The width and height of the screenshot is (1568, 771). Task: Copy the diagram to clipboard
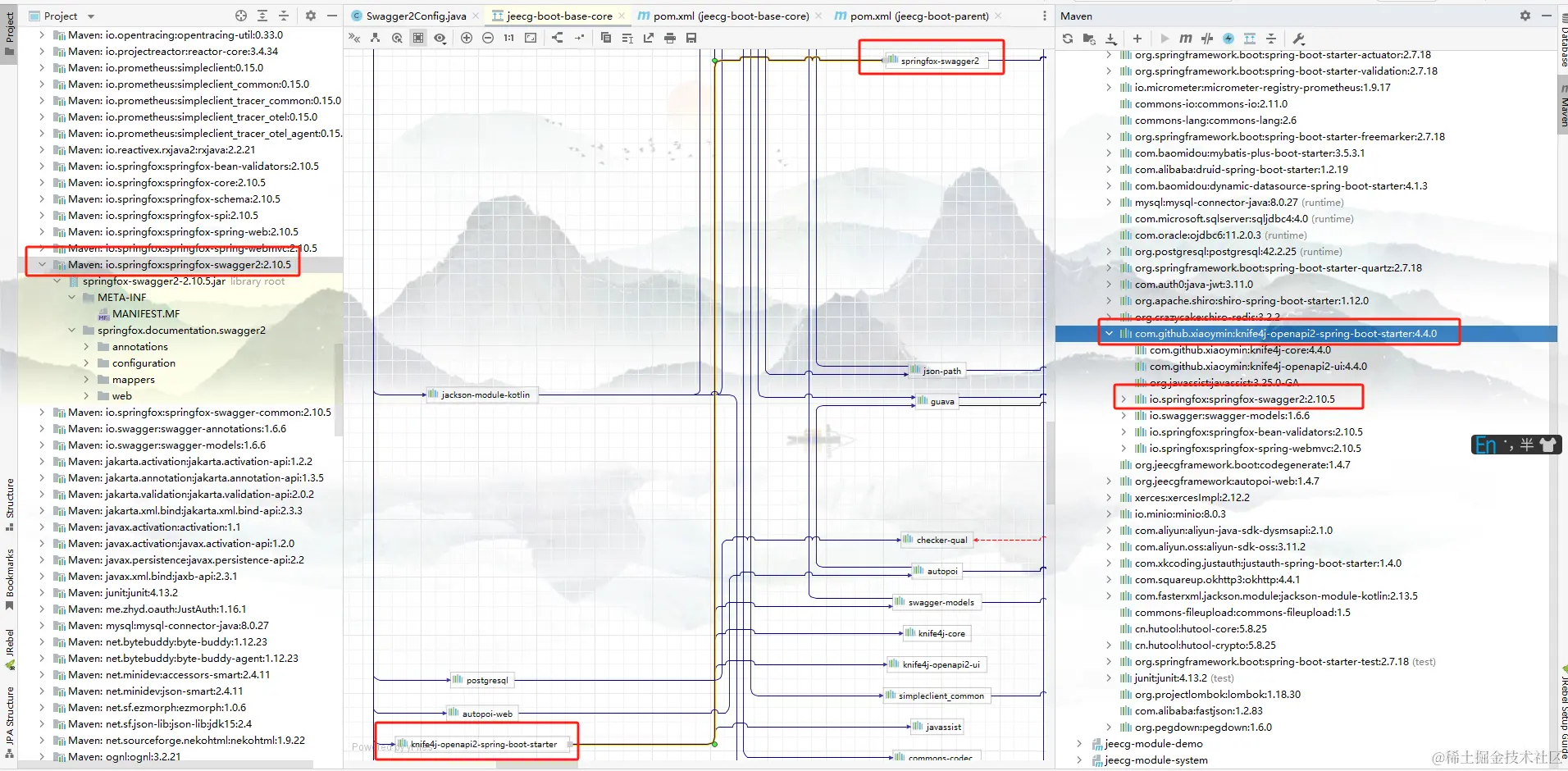[x=606, y=38]
